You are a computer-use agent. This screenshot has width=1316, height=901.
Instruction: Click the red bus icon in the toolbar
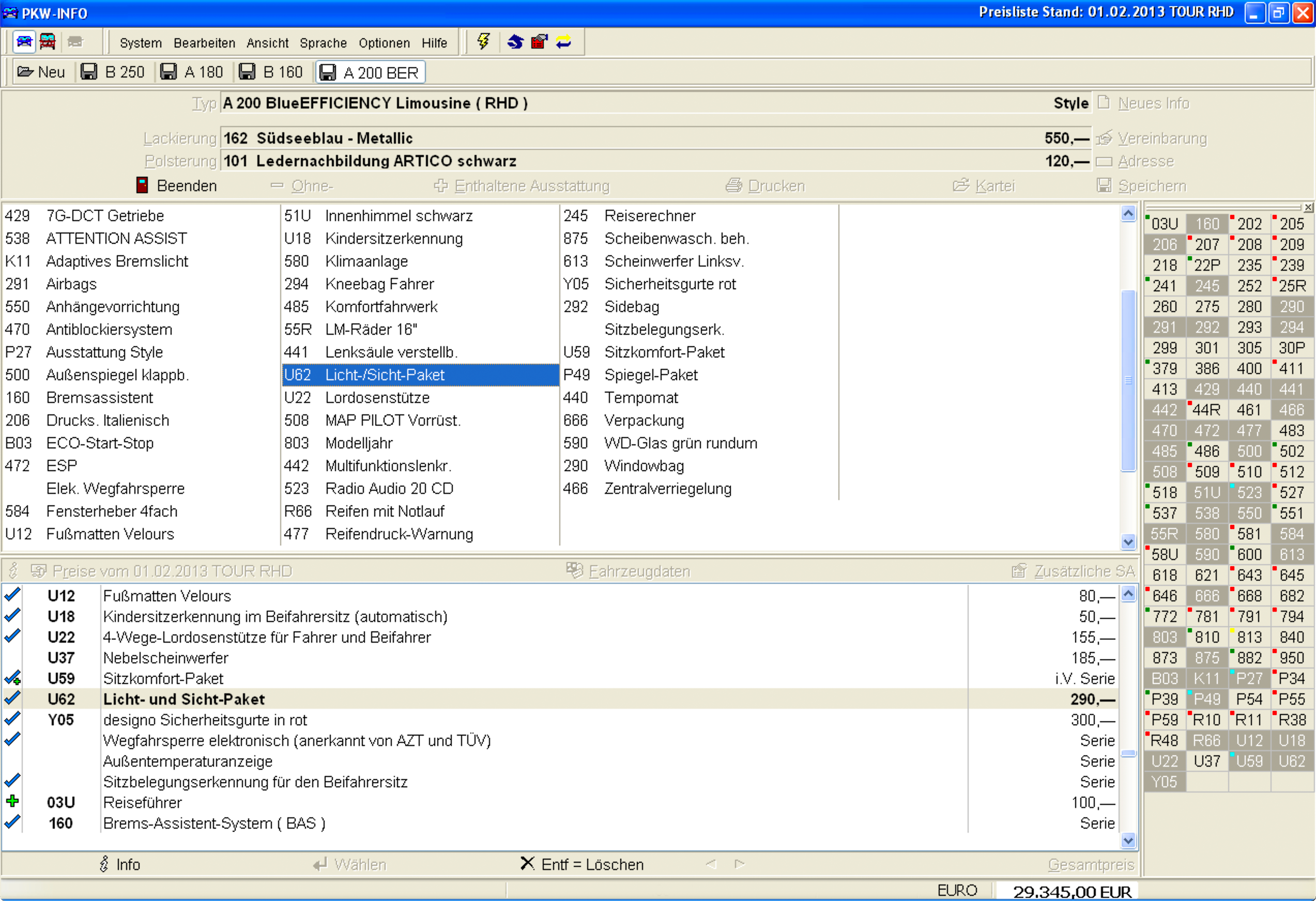[x=48, y=41]
